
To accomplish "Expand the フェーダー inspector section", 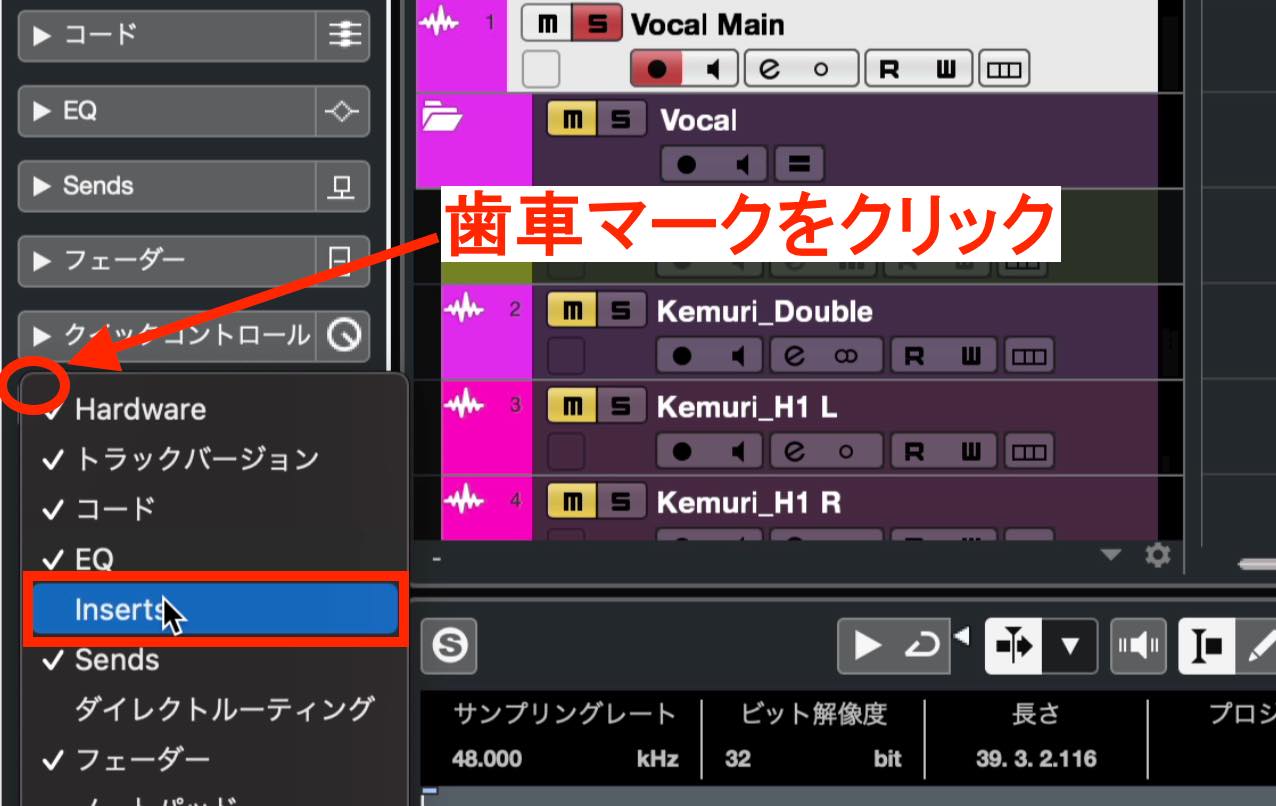I will [x=42, y=261].
